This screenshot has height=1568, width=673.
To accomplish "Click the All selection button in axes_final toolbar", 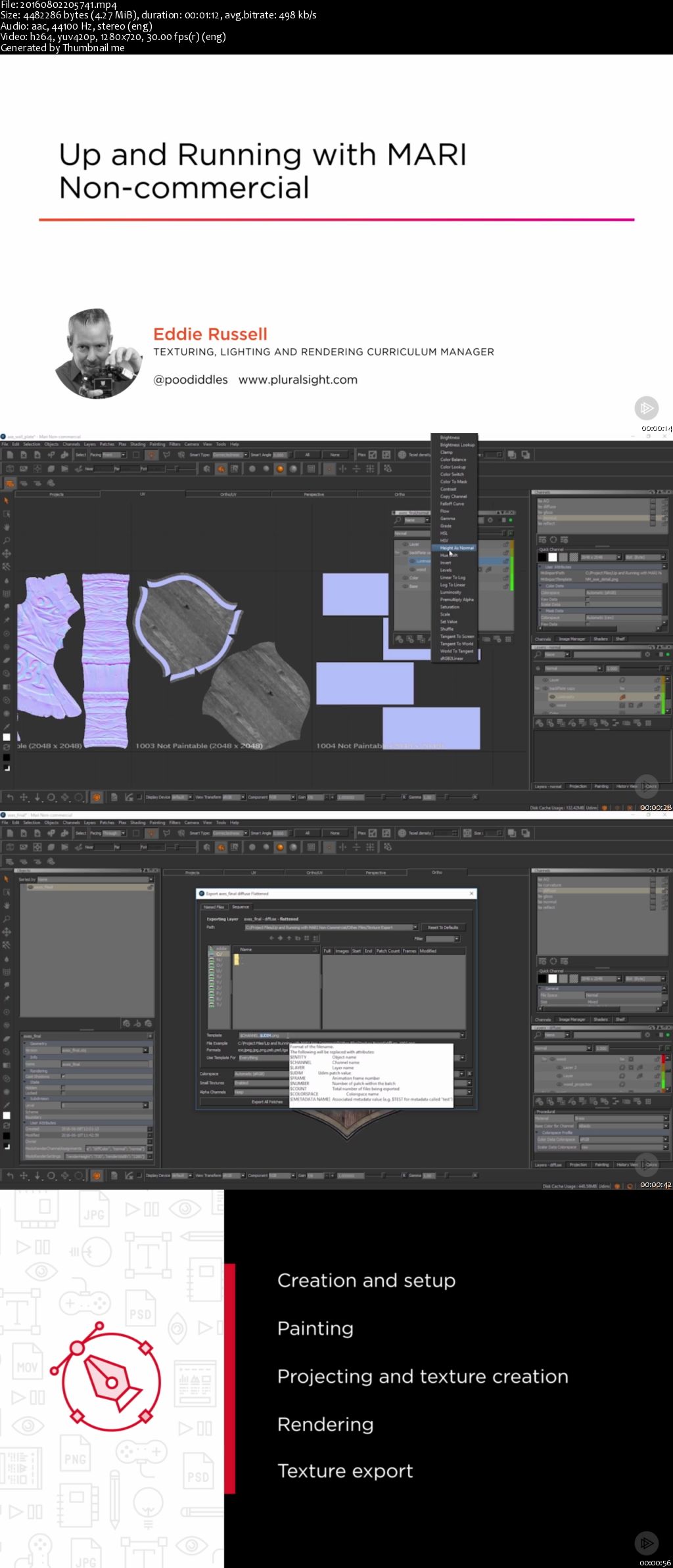I will 307,833.
